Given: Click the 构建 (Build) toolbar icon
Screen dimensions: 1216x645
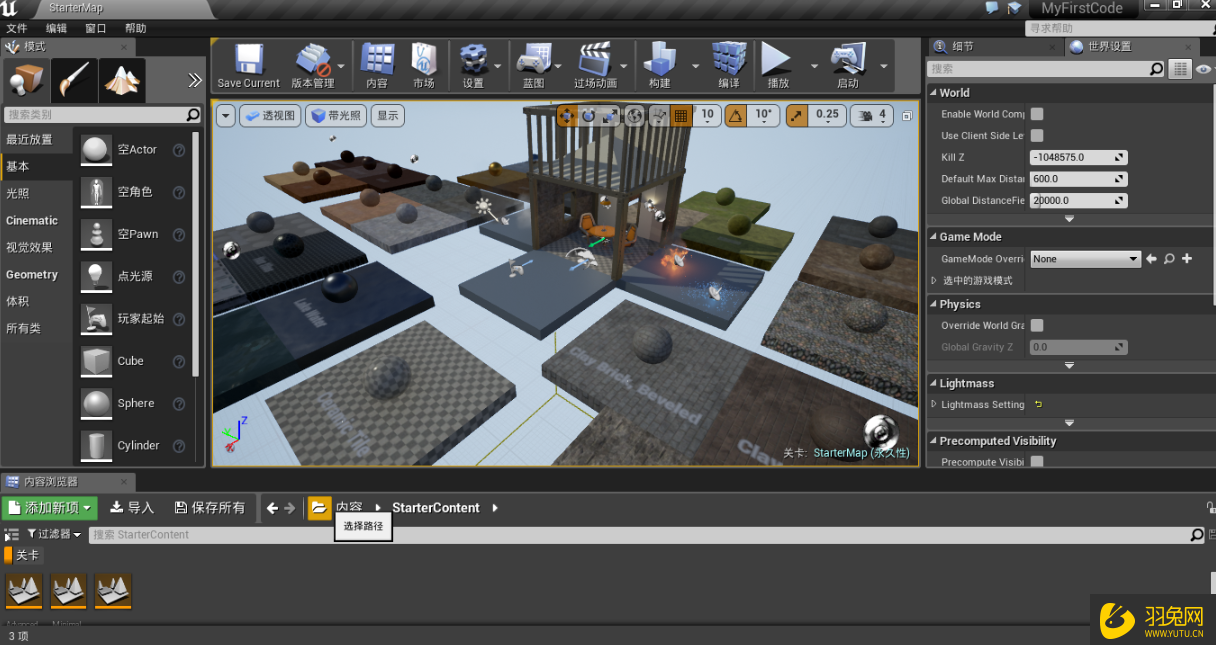Looking at the screenshot, I should tap(662, 62).
